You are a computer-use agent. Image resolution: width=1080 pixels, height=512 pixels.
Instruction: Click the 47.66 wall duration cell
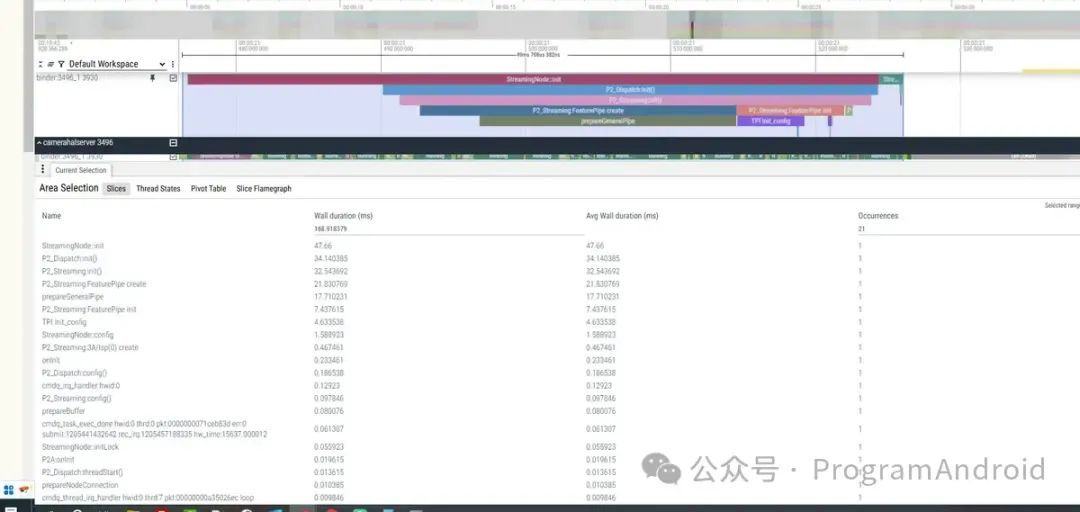coord(323,246)
